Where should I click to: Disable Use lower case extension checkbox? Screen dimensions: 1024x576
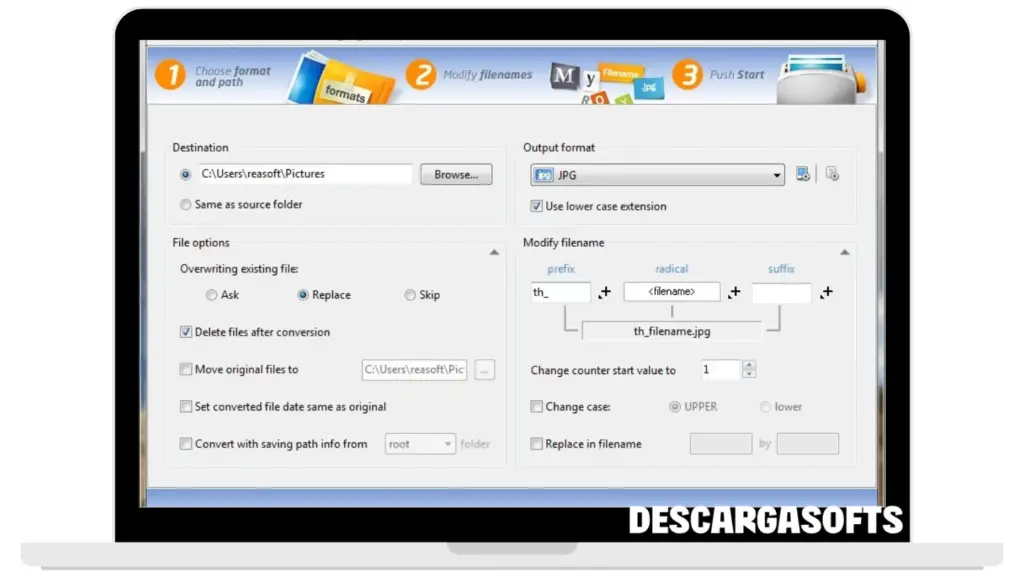(x=537, y=206)
